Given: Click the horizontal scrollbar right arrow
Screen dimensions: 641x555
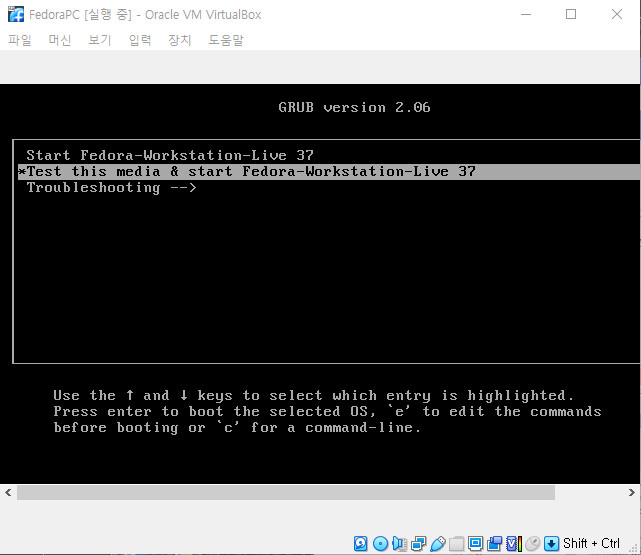Looking at the screenshot, I should (x=632, y=493).
